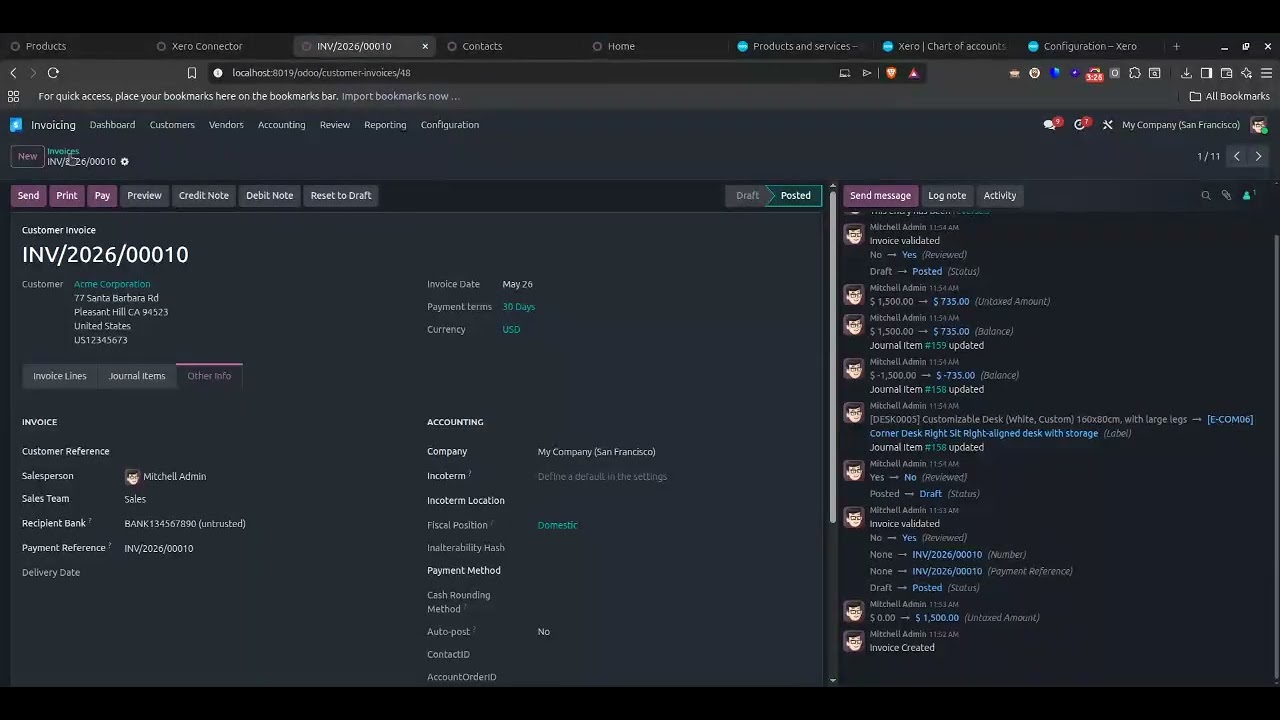Go to the previous record arrow

tap(1237, 156)
